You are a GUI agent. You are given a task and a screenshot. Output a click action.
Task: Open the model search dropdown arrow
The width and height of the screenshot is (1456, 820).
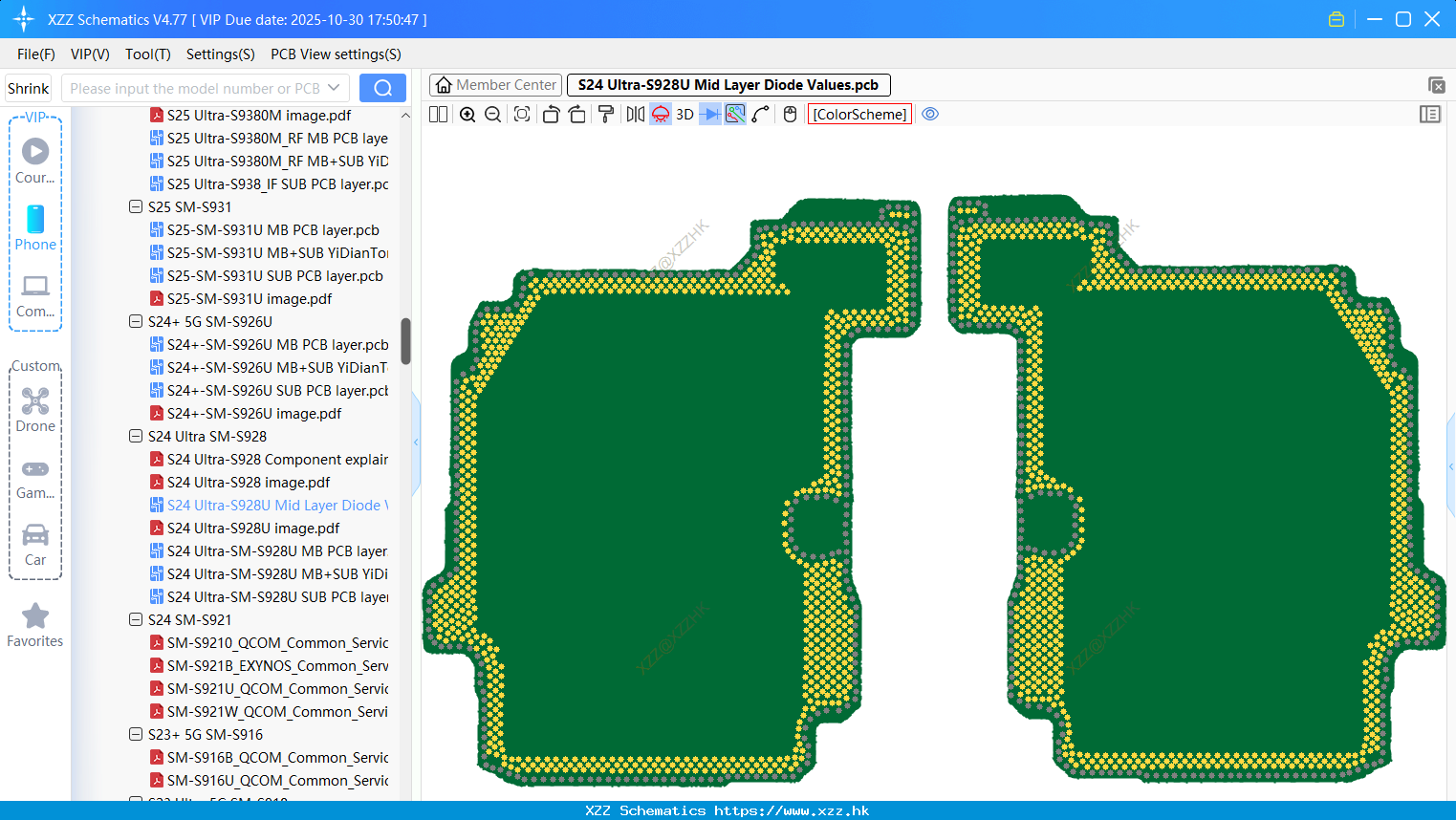[x=334, y=88]
